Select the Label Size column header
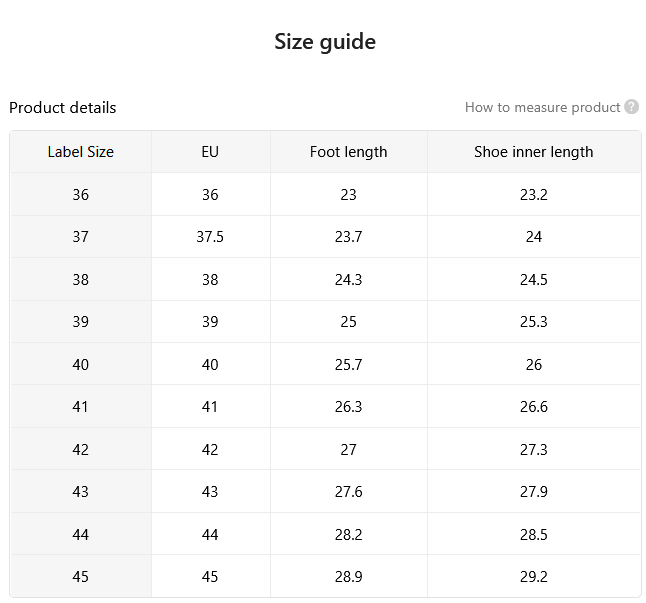This screenshot has width=646, height=603. click(81, 152)
